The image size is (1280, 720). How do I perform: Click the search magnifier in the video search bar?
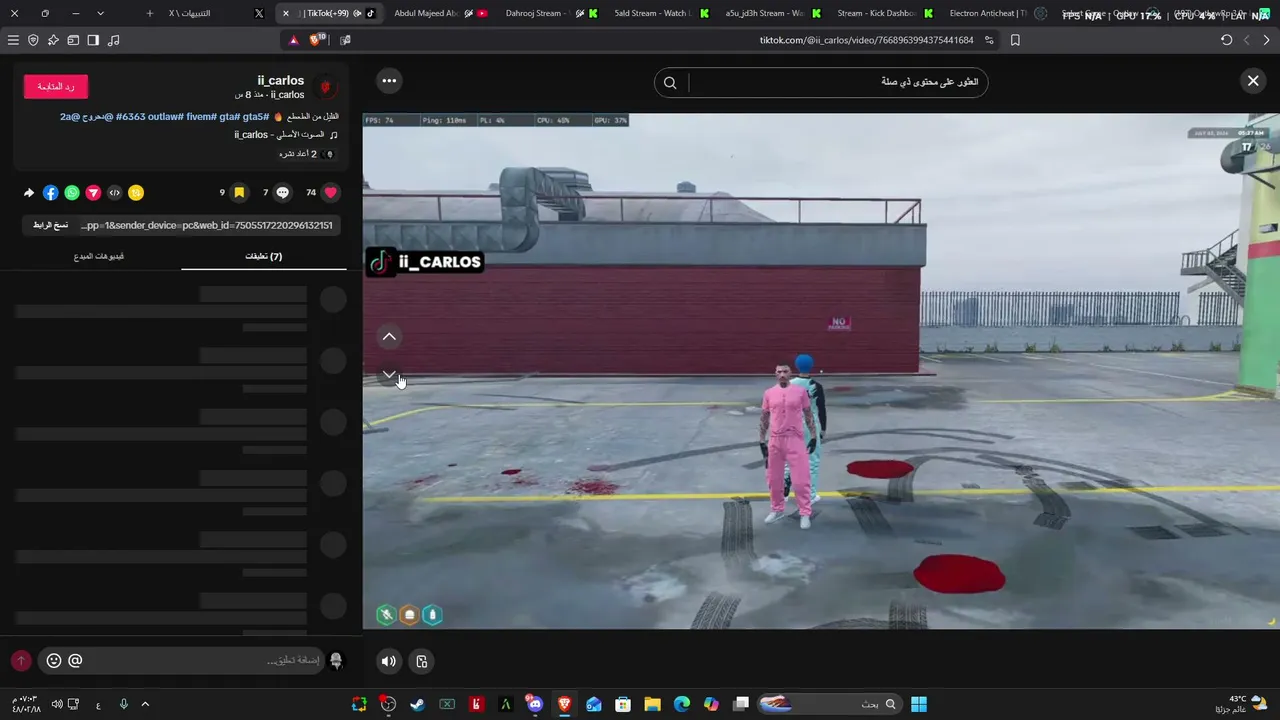click(x=670, y=83)
